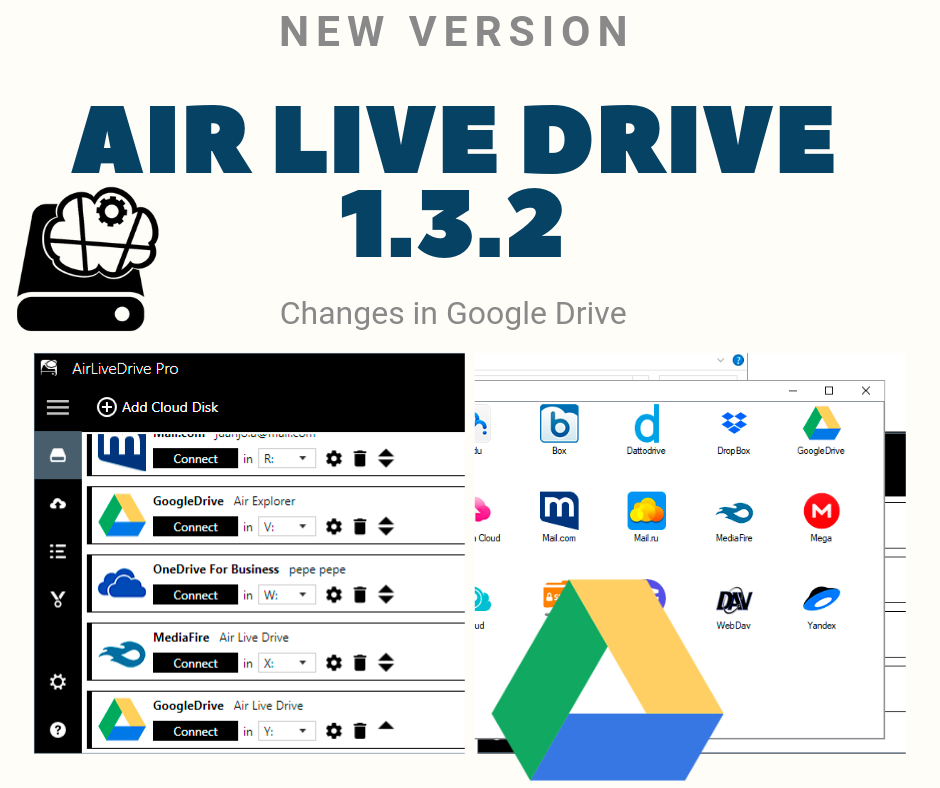Expand the W: drive letter dropdown
Screen dimensions: 940x788
(287, 595)
